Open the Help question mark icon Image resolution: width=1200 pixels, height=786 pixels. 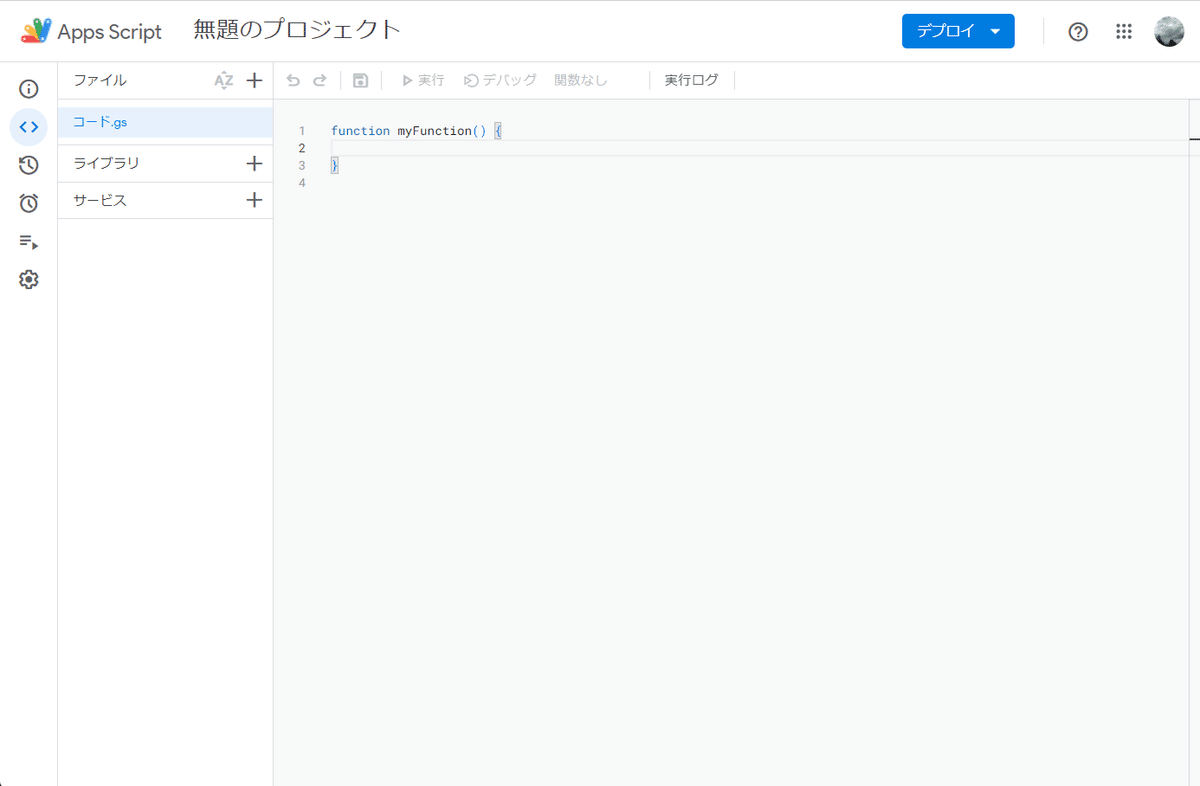(x=1078, y=32)
